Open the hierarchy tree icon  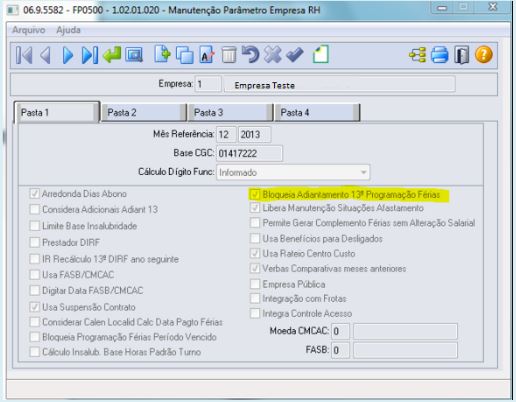point(418,55)
